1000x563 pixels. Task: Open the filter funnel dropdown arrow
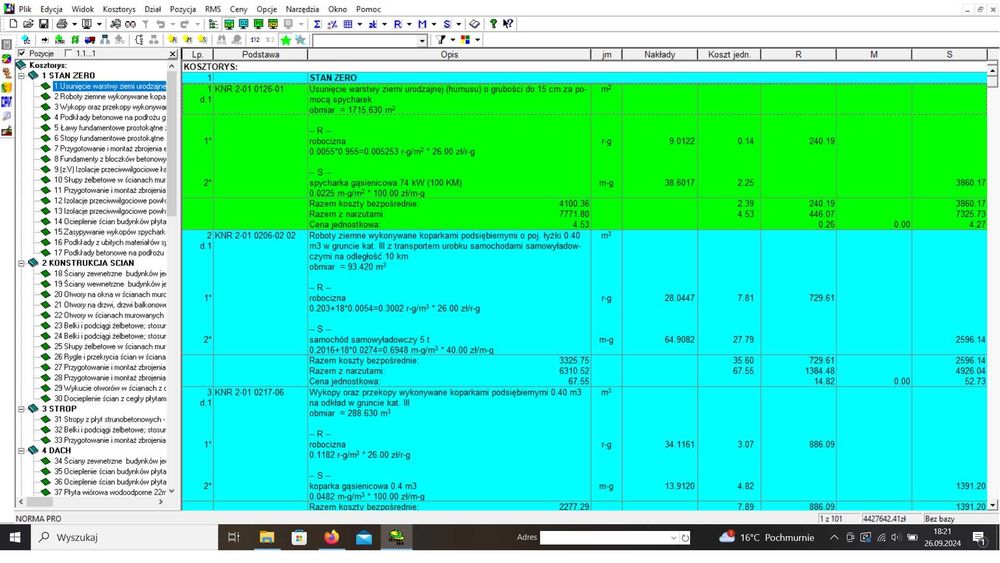[453, 40]
